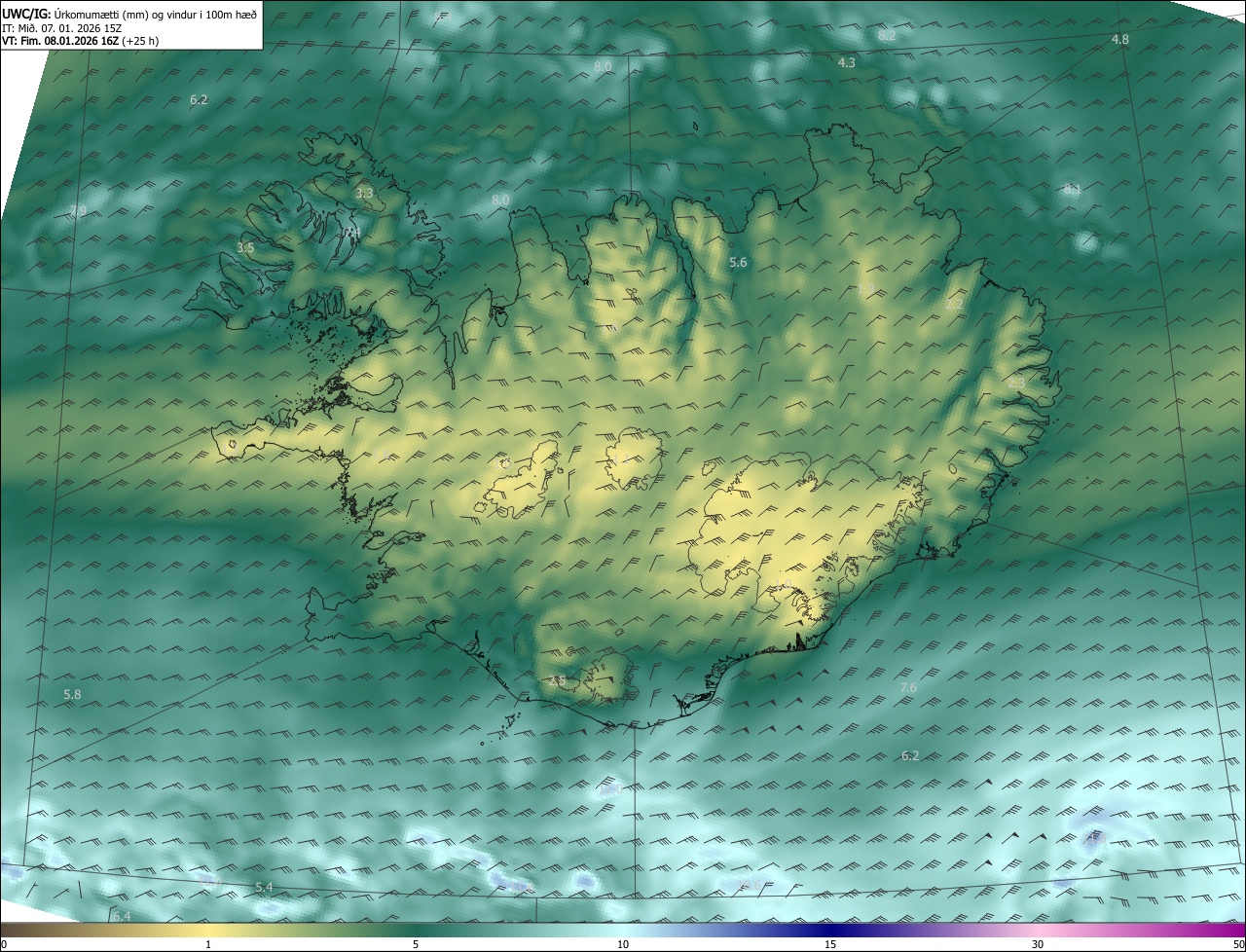Click the 8.2 value label

click(x=887, y=35)
